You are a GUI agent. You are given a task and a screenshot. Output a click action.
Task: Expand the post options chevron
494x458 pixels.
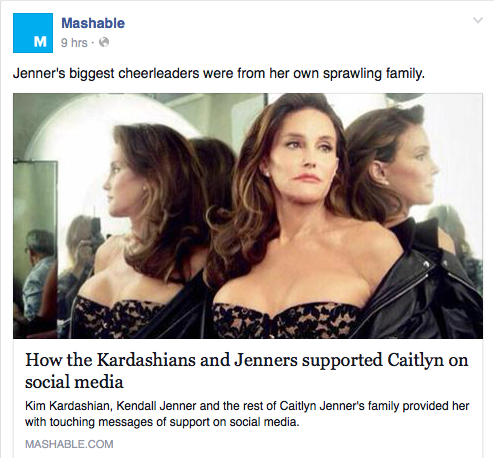point(478,20)
